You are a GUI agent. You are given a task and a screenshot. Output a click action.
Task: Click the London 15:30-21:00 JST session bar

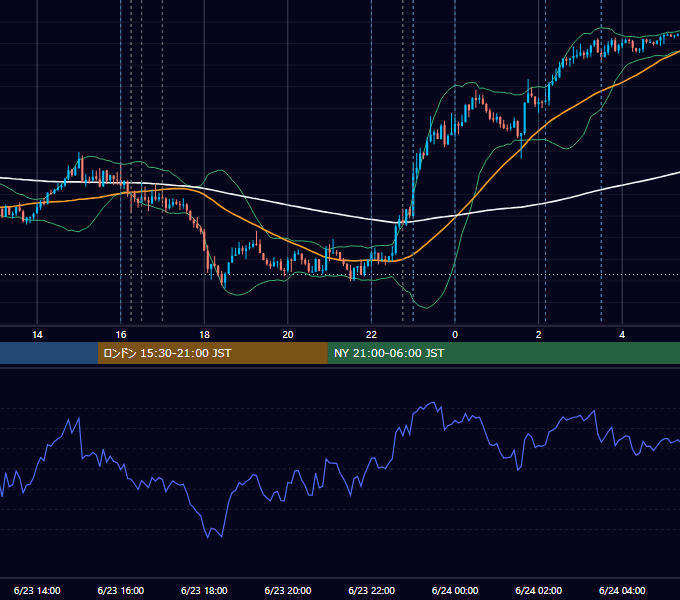click(x=212, y=353)
